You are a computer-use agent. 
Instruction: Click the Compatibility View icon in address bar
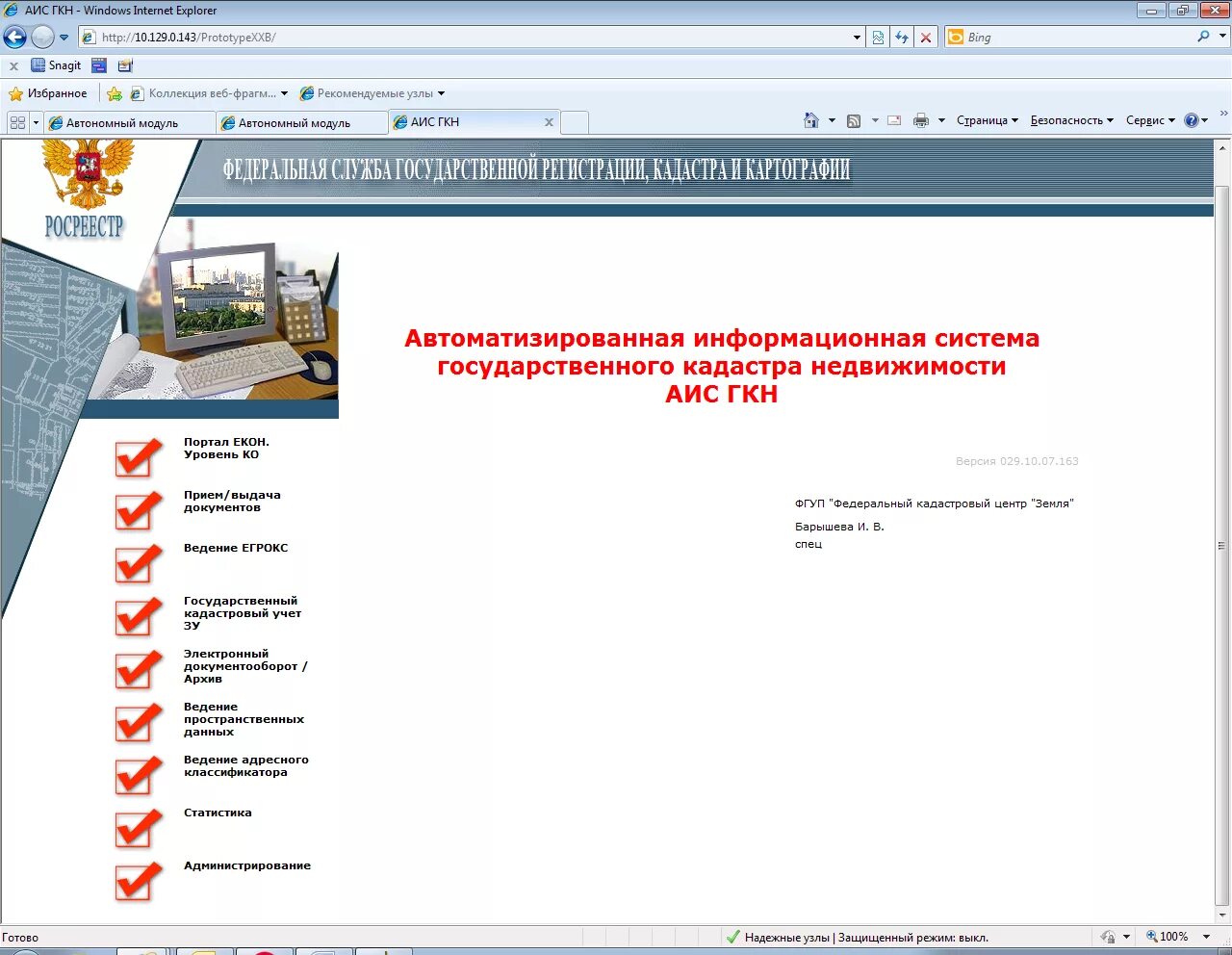[x=878, y=38]
